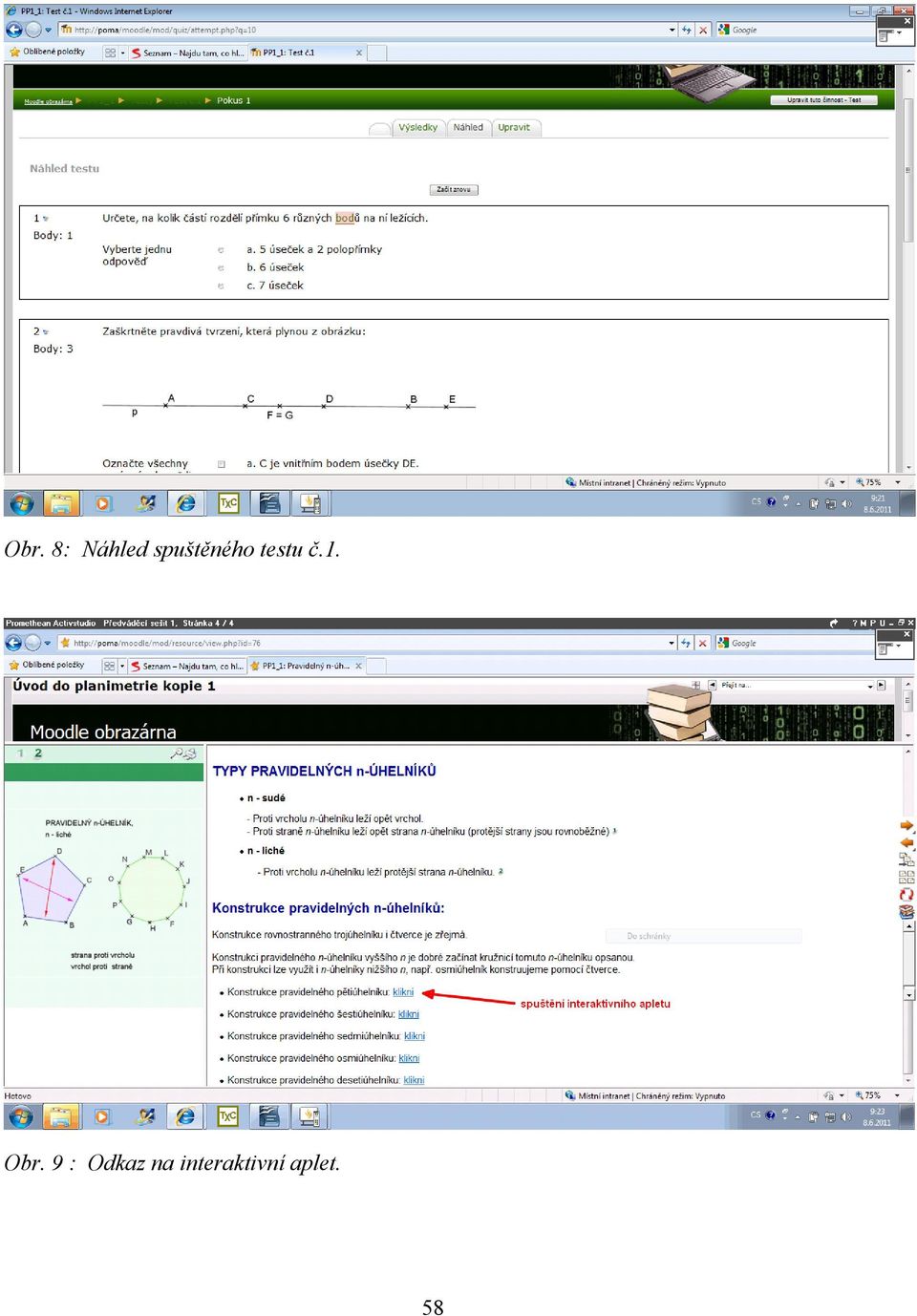Open address bar dropdown in Activstudio browser
The image size is (917, 1316).
click(x=672, y=643)
